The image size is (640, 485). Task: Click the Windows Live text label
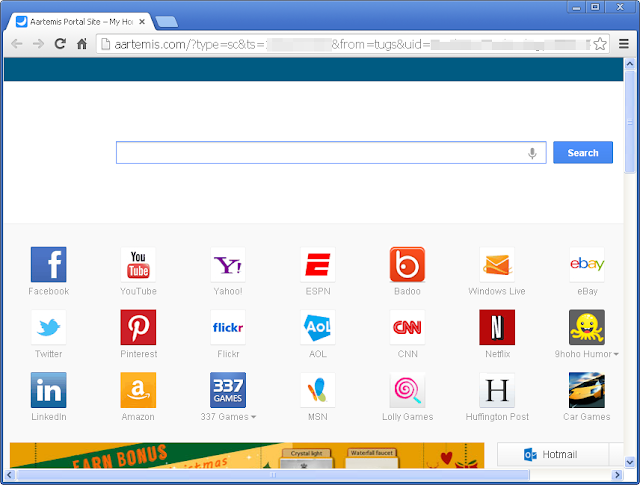pos(497,291)
